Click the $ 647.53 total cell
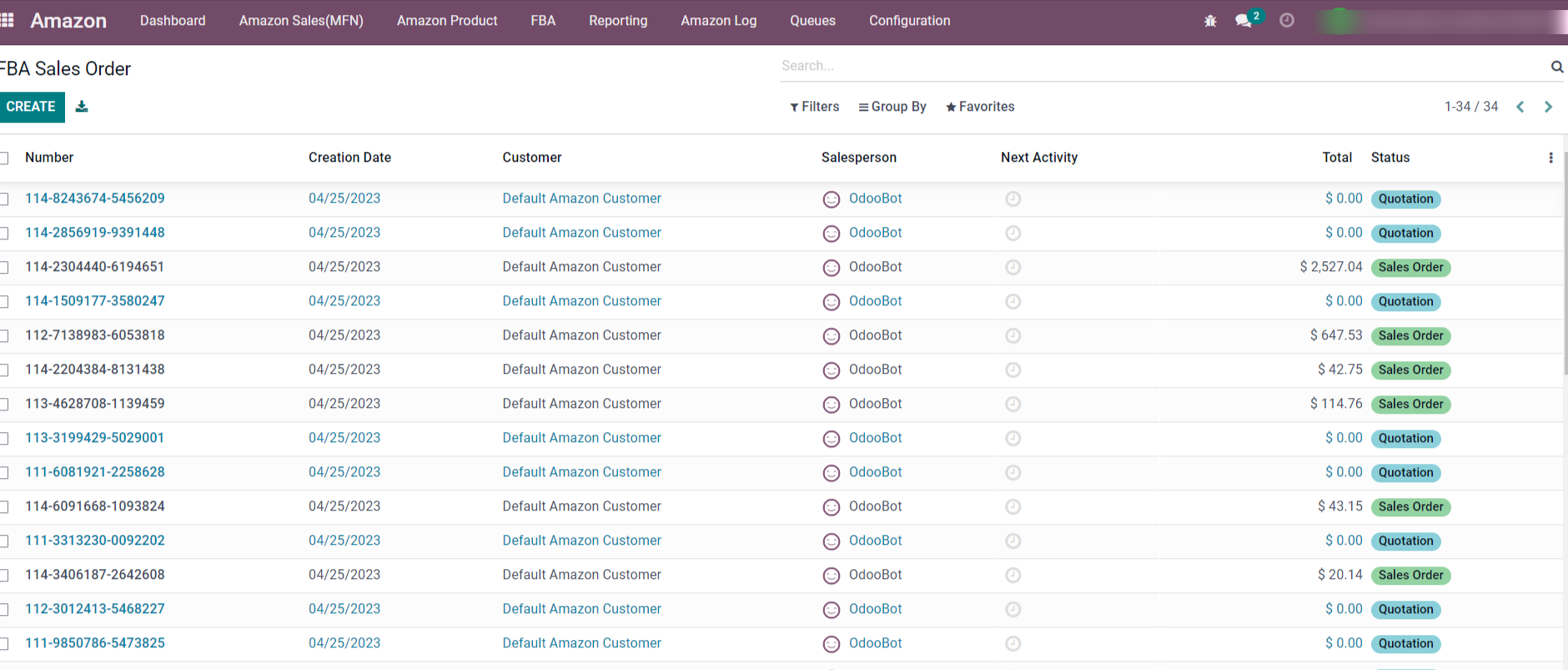The image size is (1568, 670). [1335, 335]
